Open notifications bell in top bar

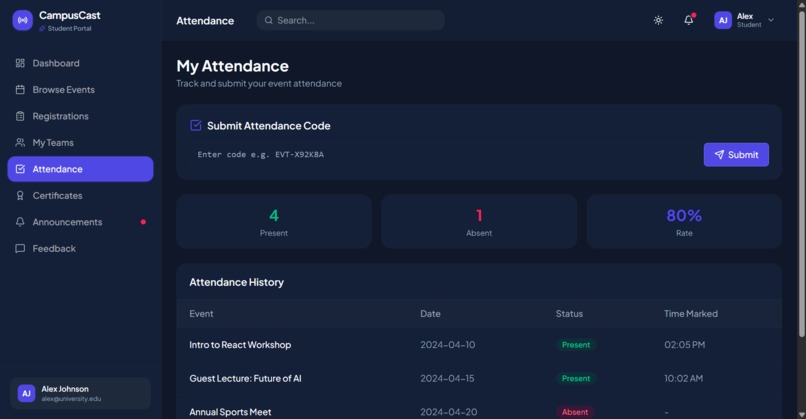coord(688,21)
